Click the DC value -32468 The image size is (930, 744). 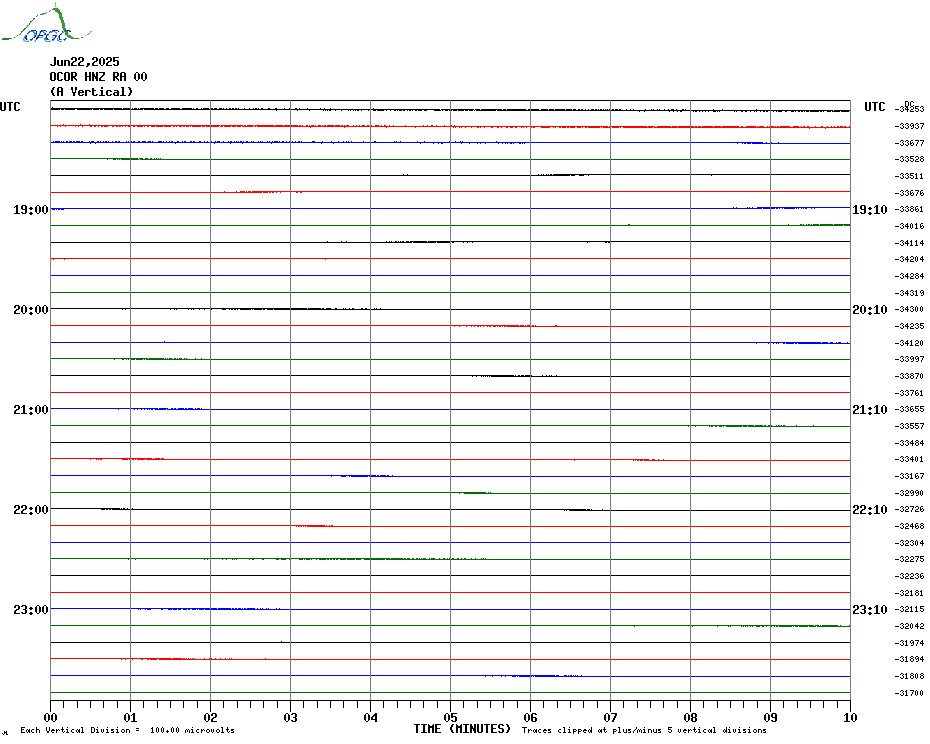(x=909, y=526)
